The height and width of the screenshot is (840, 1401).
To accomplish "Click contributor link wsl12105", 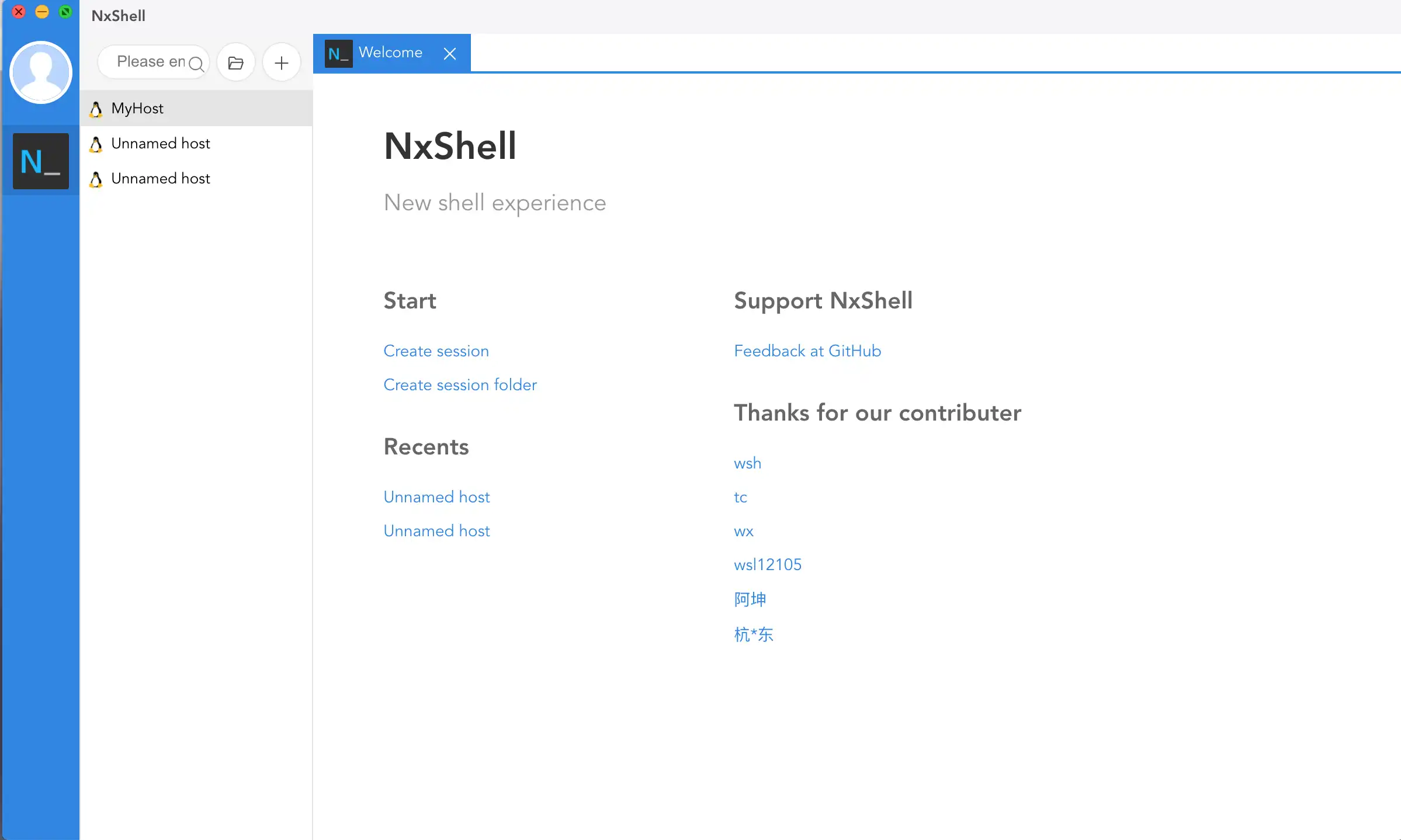I will [768, 565].
